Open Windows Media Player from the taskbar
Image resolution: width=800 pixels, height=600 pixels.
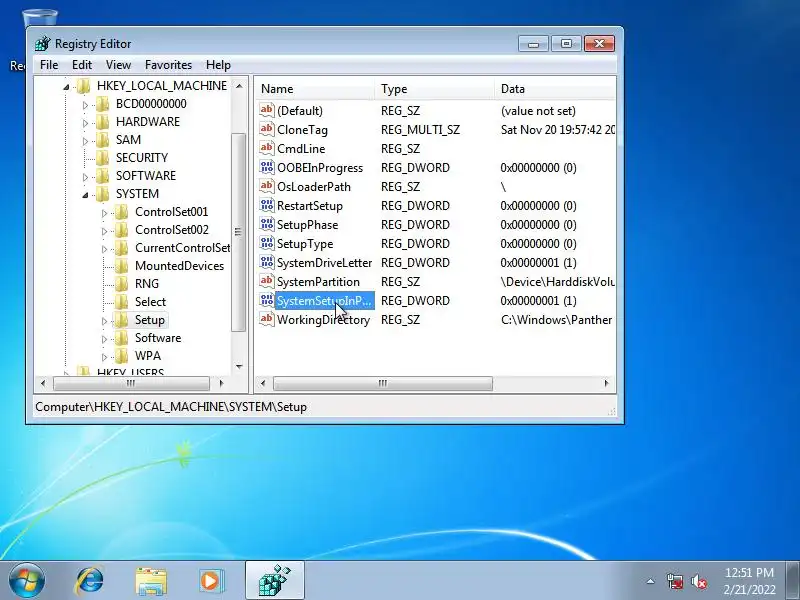click(x=211, y=581)
